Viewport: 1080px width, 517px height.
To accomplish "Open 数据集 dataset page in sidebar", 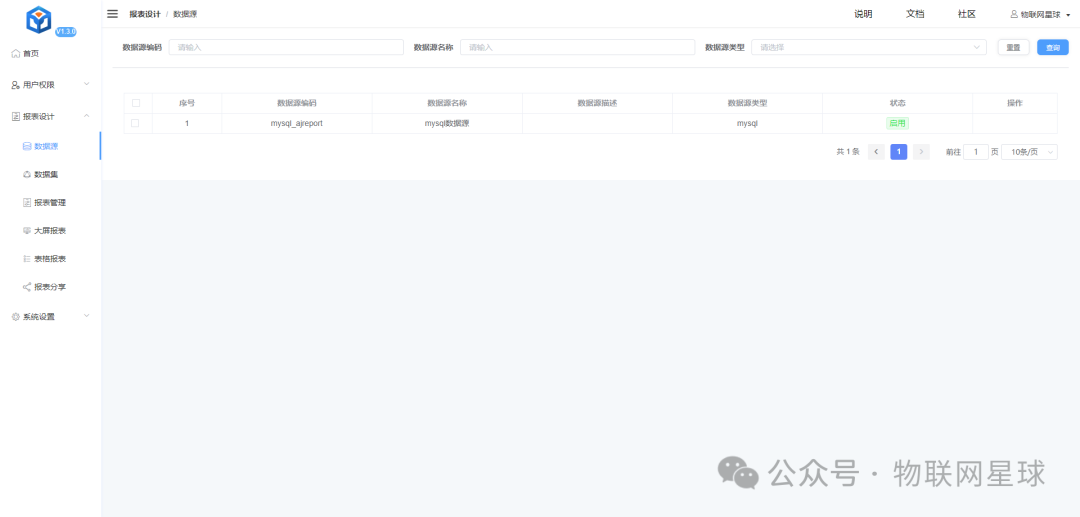I will 46,174.
